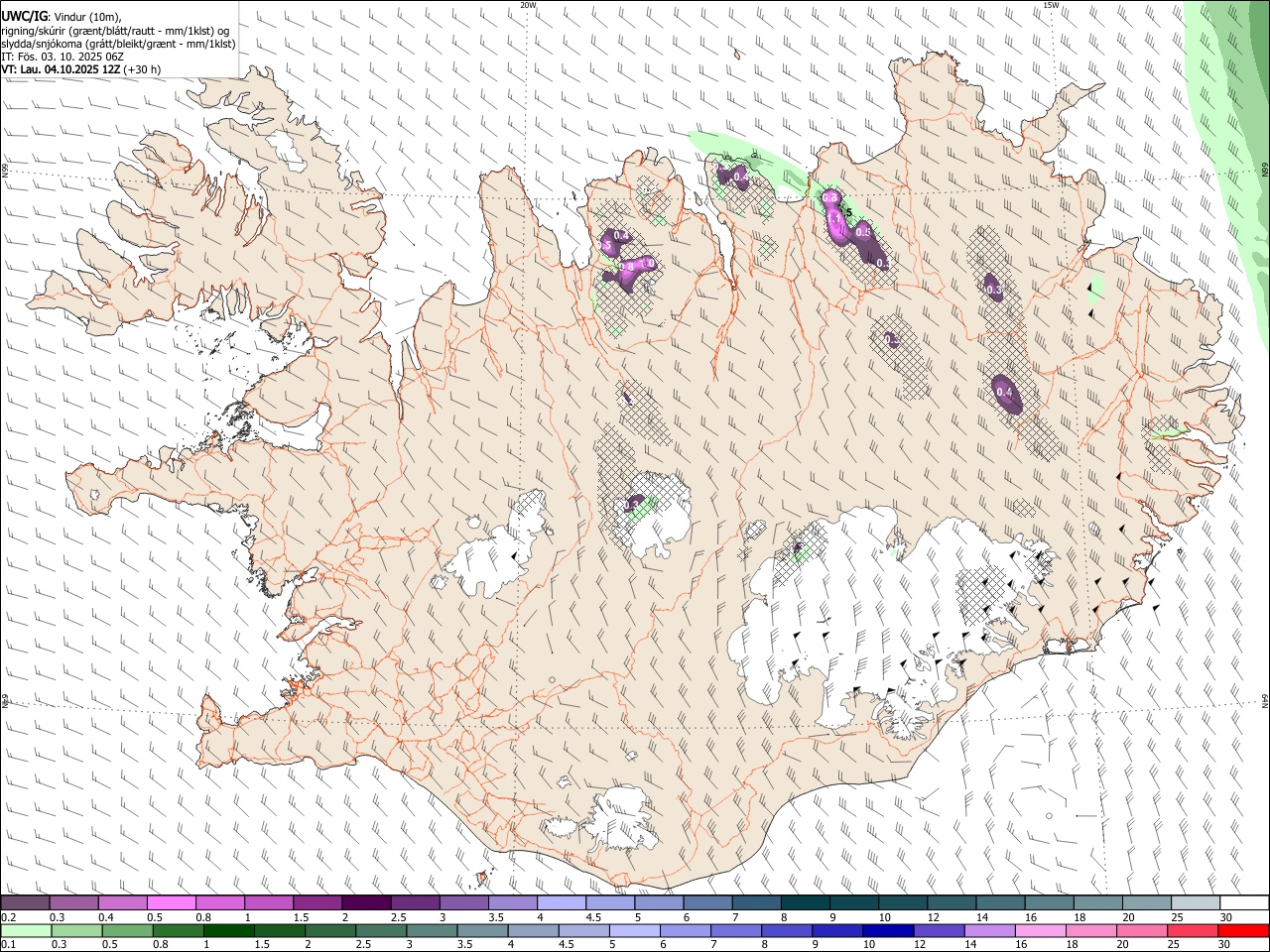Image resolution: width=1270 pixels, height=952 pixels.
Task: Pick the deep blue swatch above '10' in bottom row
Action: [x=887, y=930]
